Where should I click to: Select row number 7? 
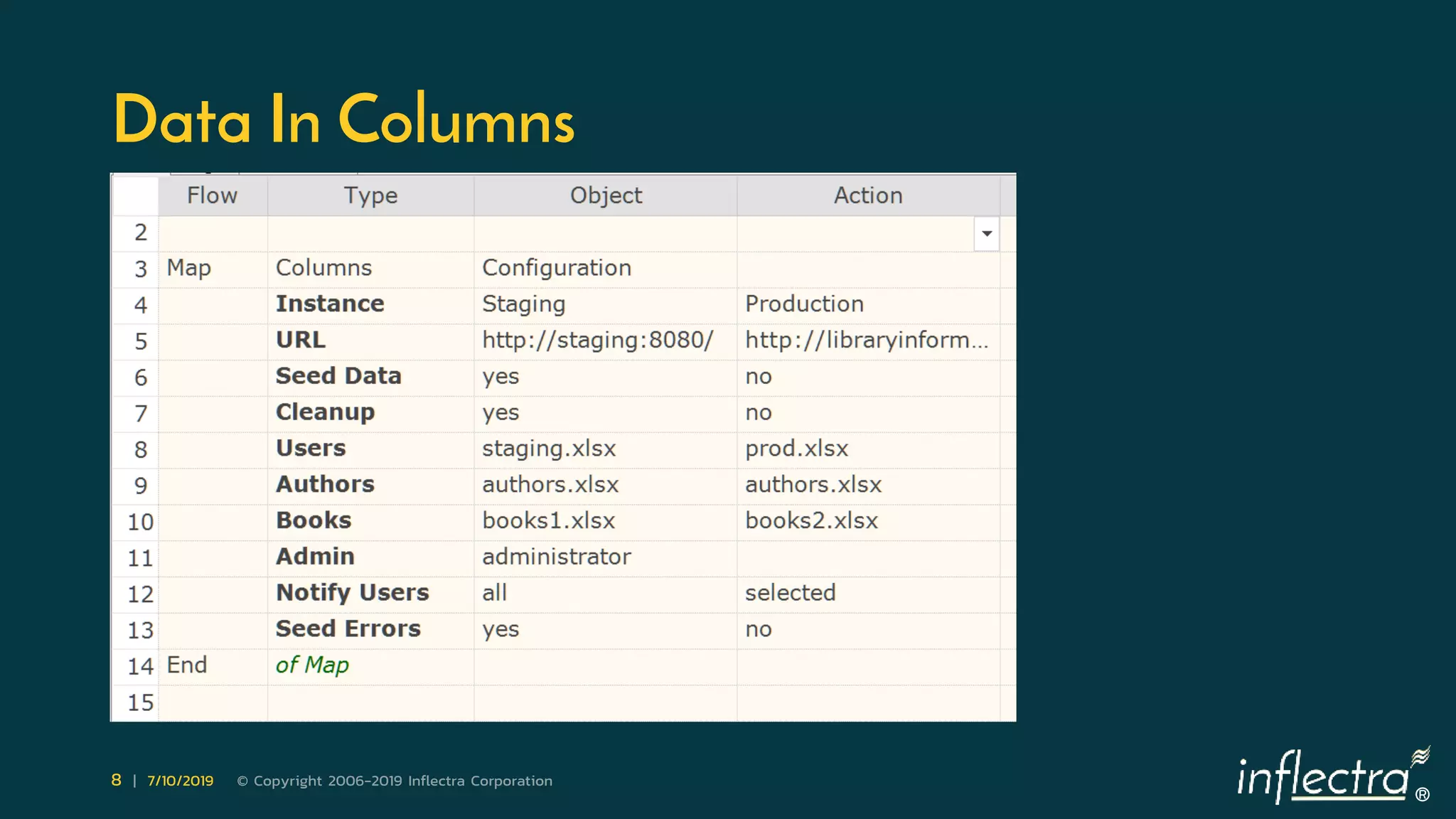tap(136, 414)
